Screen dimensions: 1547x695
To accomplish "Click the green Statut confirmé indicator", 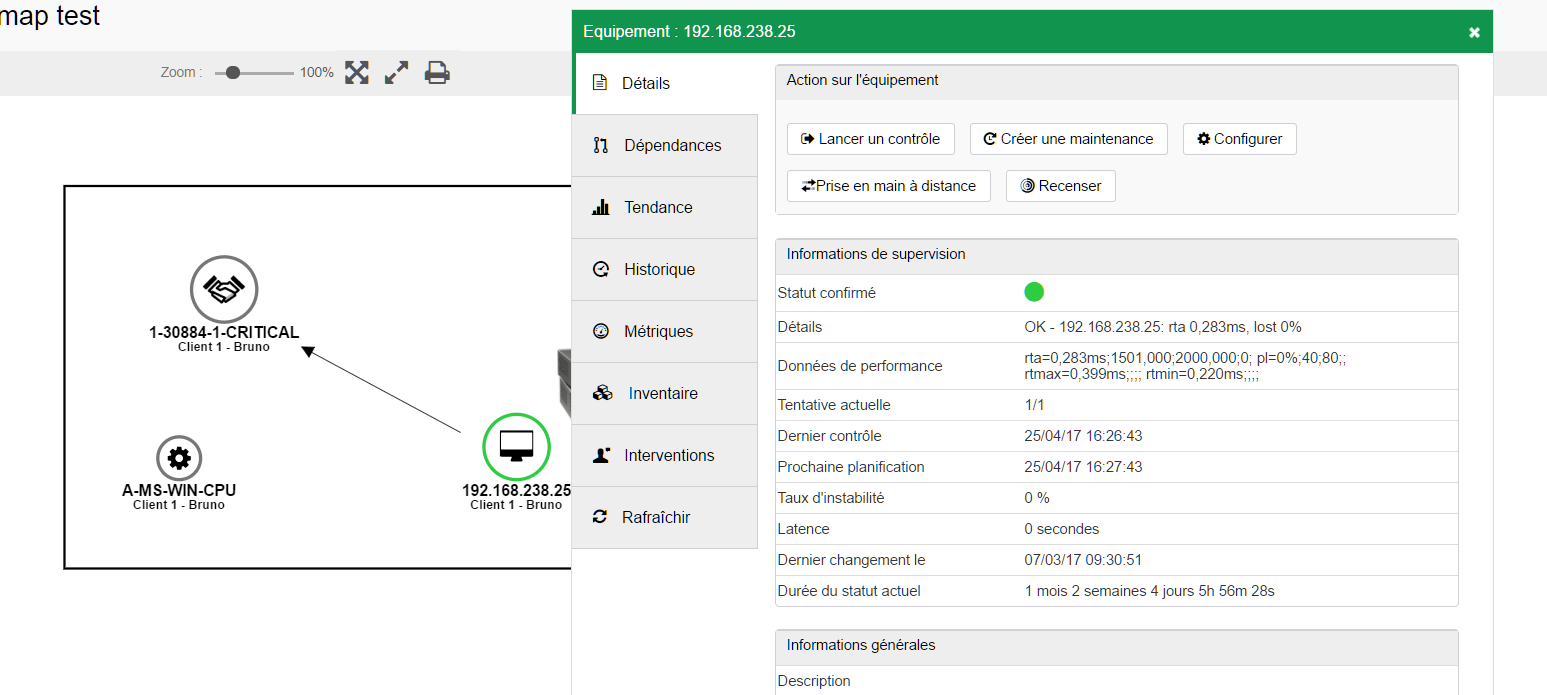I will 1034,292.
